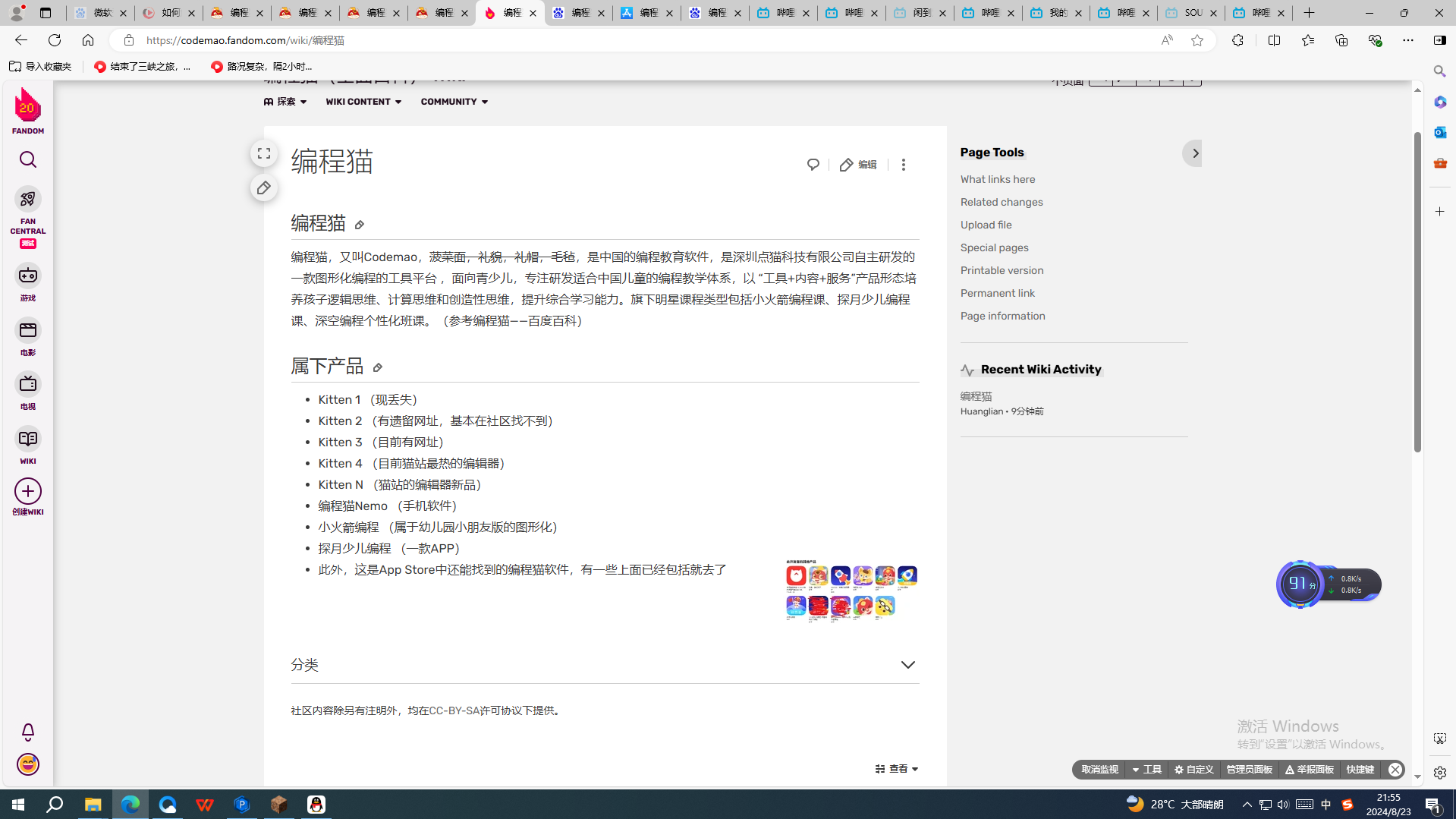Collapse the Page Tools right rail
Screen dimensions: 1456x819
coord(1193,153)
